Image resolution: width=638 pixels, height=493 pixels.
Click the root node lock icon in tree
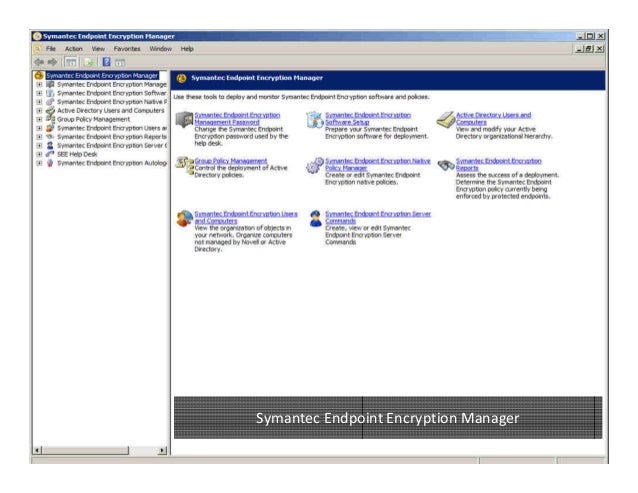[39, 76]
